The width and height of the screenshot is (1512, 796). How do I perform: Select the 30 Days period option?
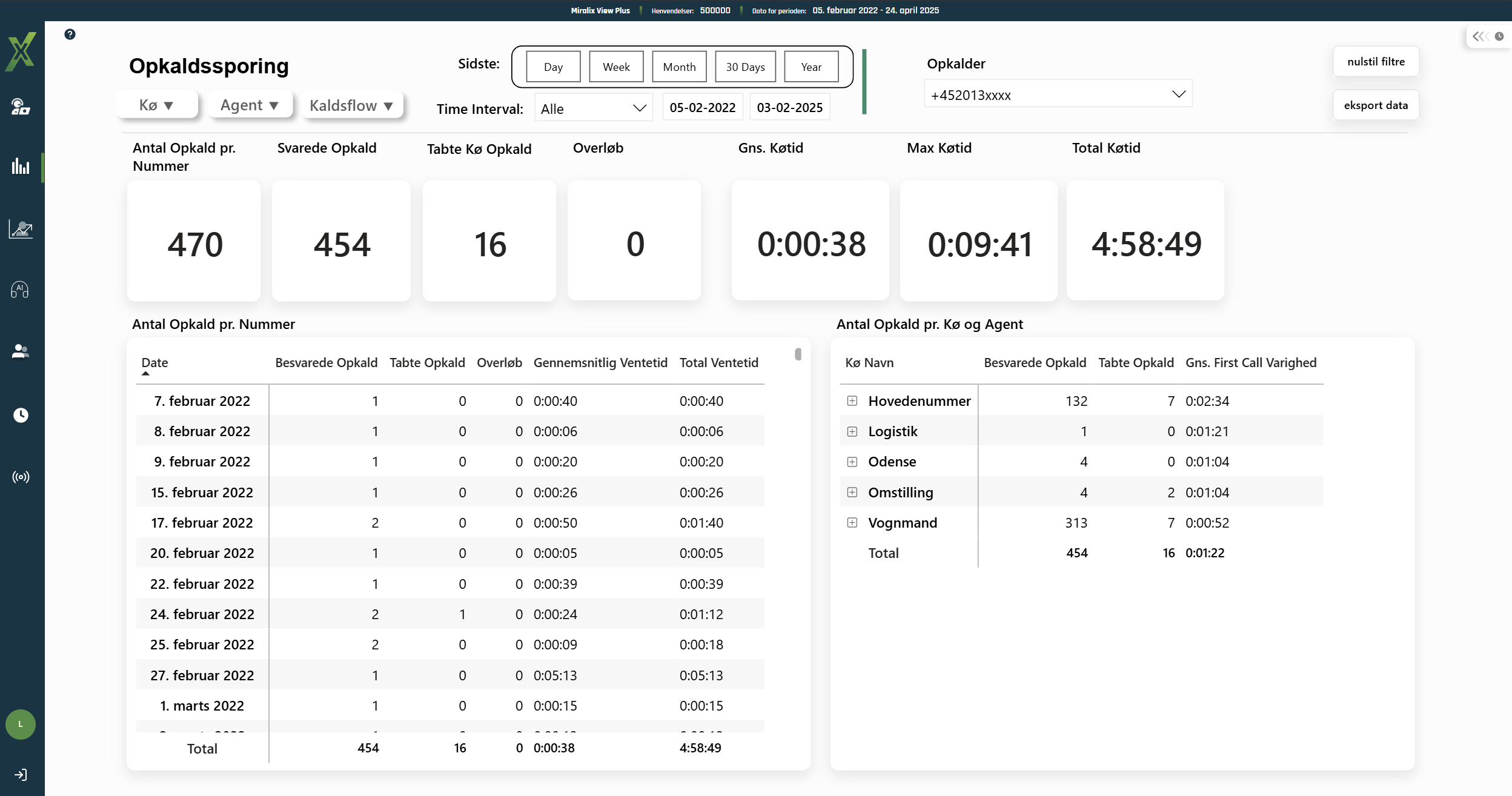(745, 67)
